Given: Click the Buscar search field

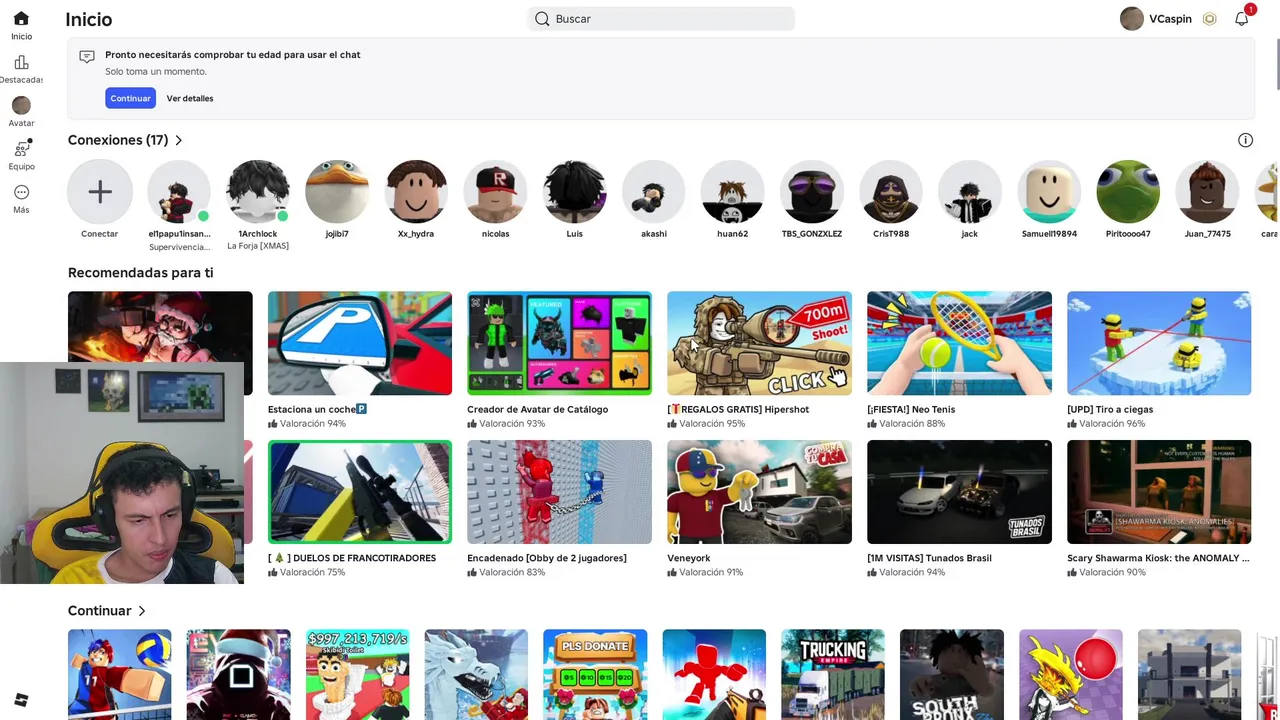Looking at the screenshot, I should tap(661, 19).
